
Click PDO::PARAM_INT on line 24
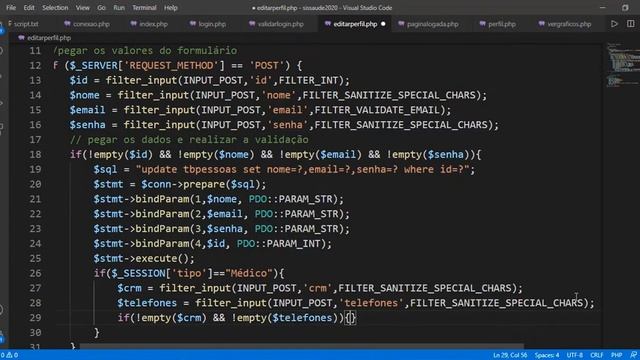point(279,244)
